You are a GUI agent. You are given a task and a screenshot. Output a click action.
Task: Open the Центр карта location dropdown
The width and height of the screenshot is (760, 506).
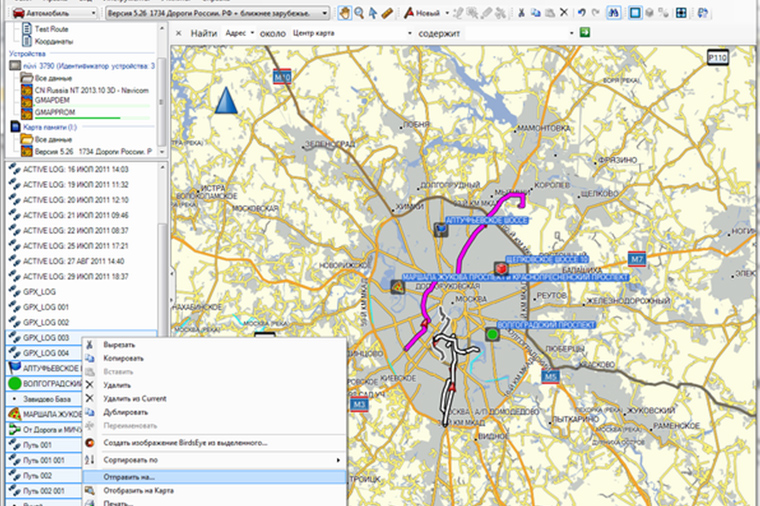click(x=352, y=33)
